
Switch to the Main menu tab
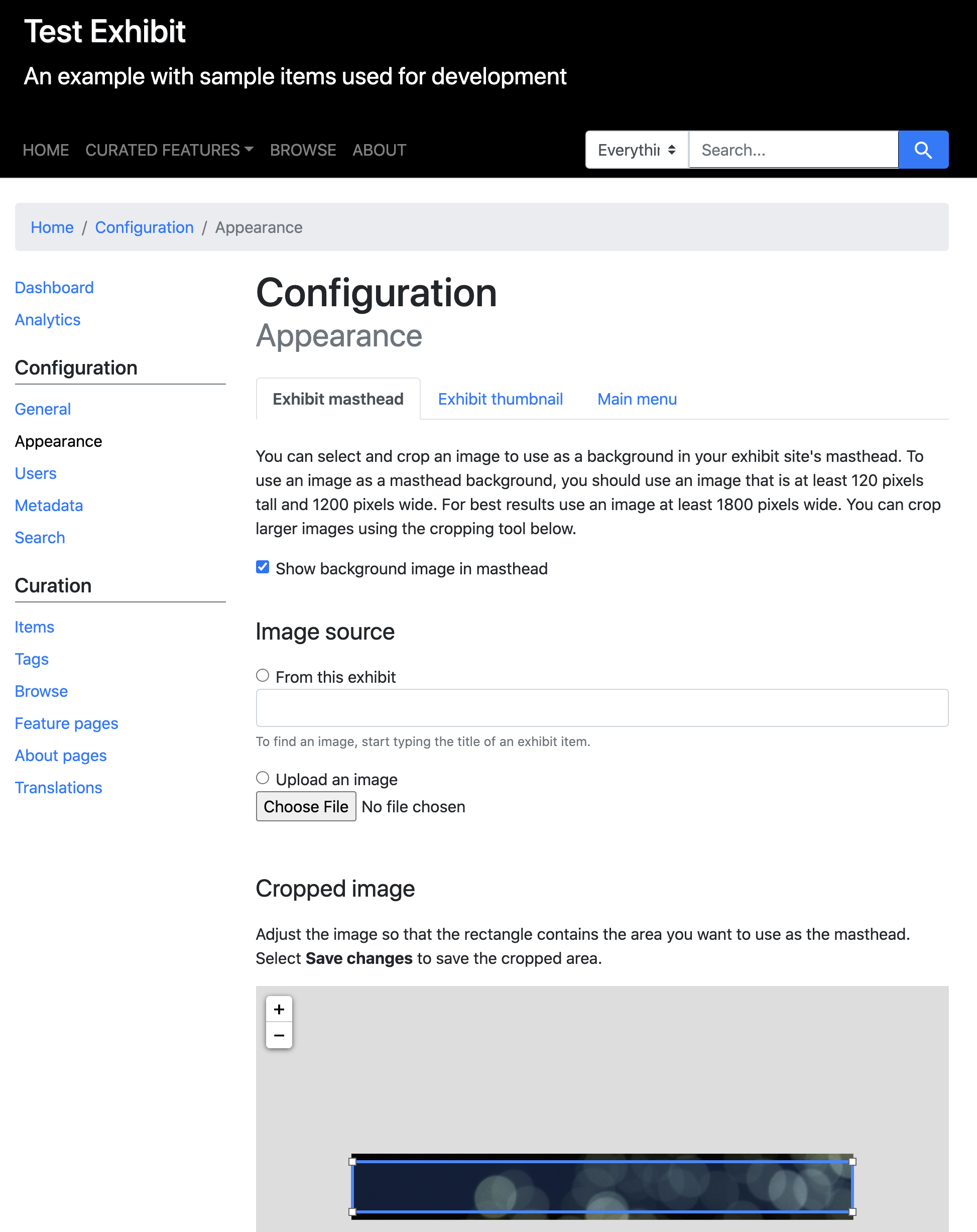[637, 399]
